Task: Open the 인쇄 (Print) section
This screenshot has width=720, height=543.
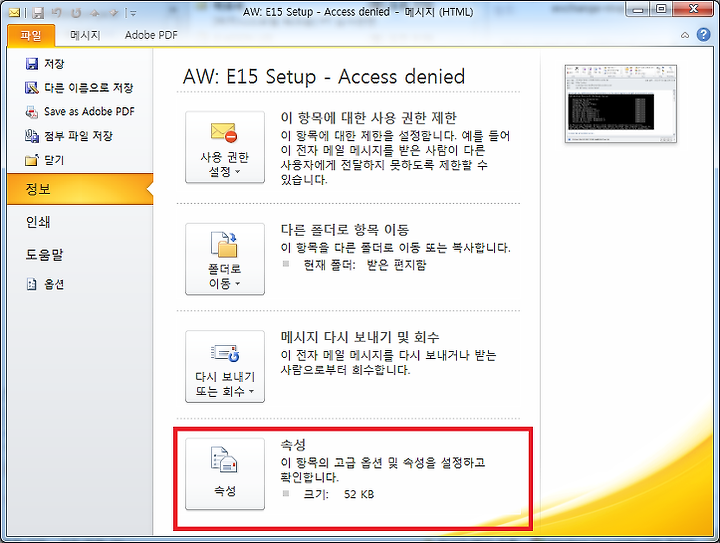Action: 38,222
